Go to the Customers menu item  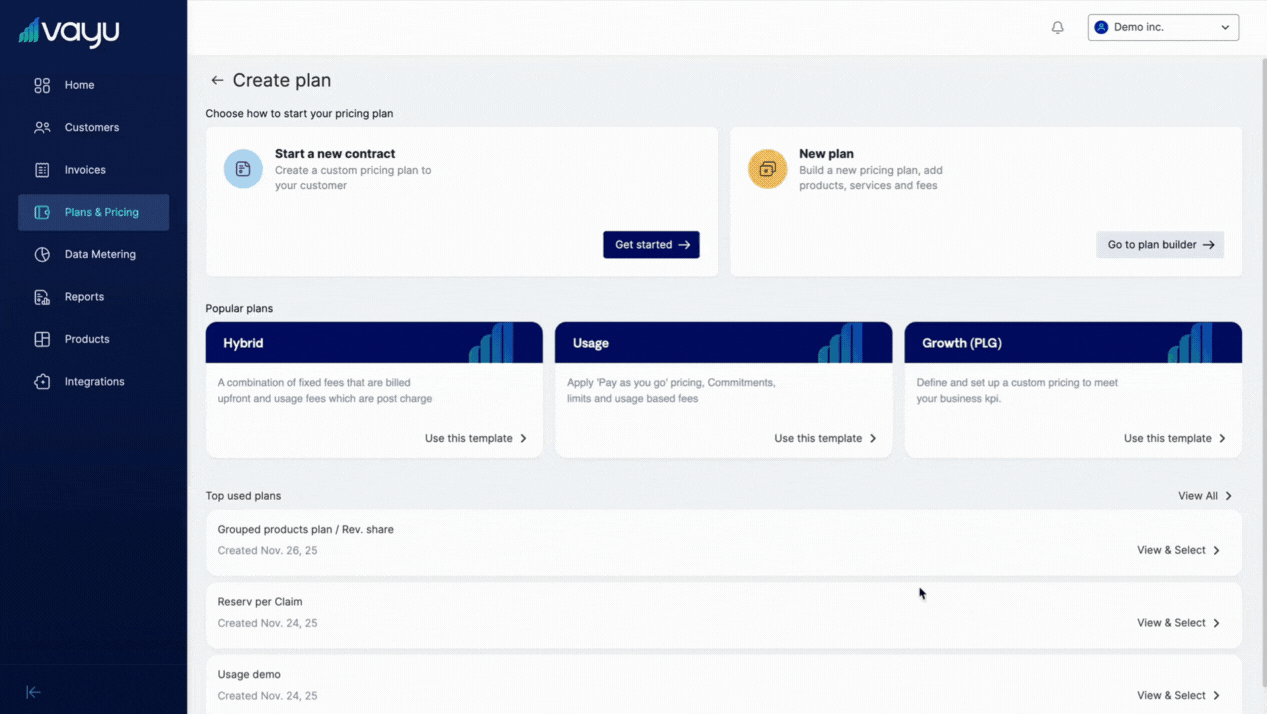tap(91, 128)
